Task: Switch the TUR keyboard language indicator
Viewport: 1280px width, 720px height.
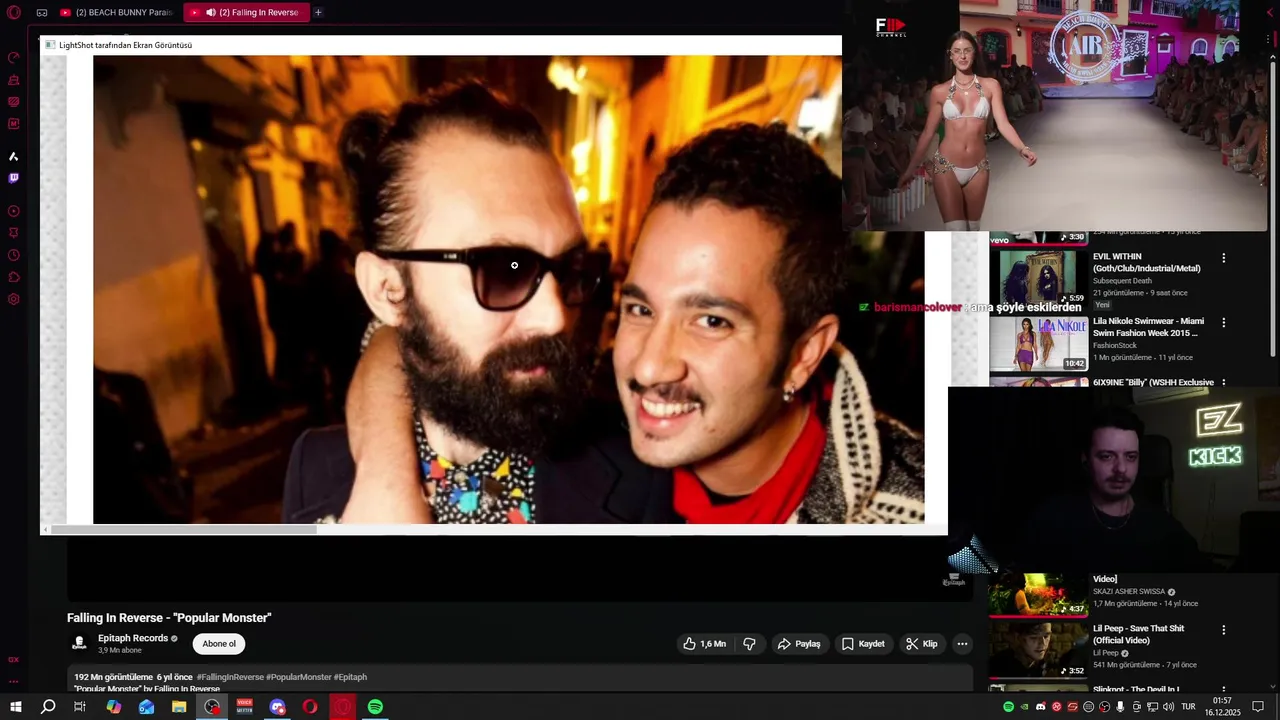Action: point(1188,707)
